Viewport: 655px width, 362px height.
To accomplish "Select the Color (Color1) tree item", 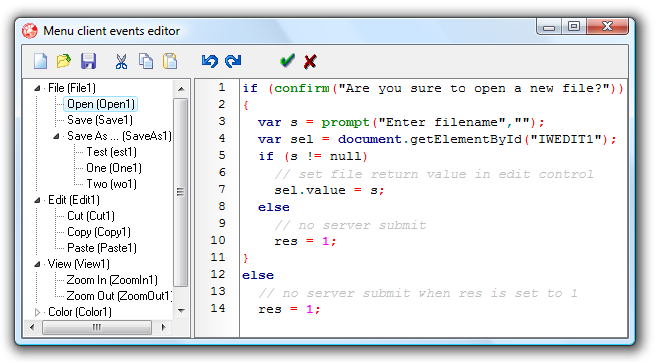I will click(80, 312).
